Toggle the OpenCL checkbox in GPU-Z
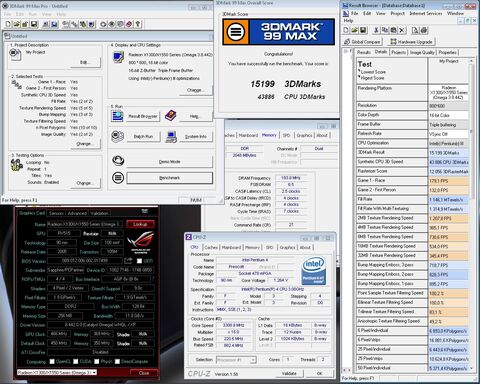Viewport: 480px width, 384px height. pos(52,362)
